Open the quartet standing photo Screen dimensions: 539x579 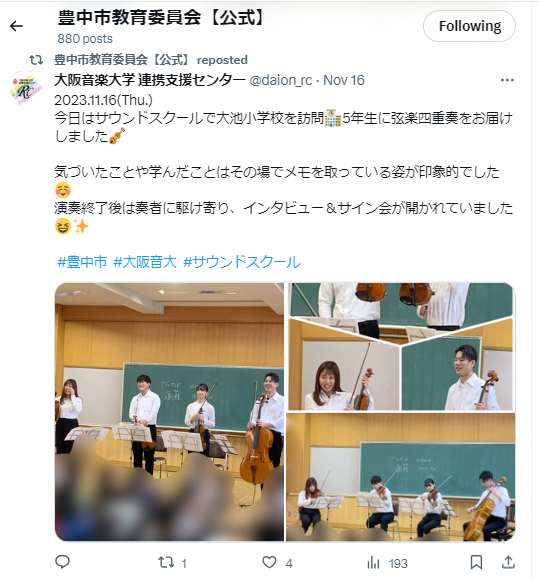(169, 412)
